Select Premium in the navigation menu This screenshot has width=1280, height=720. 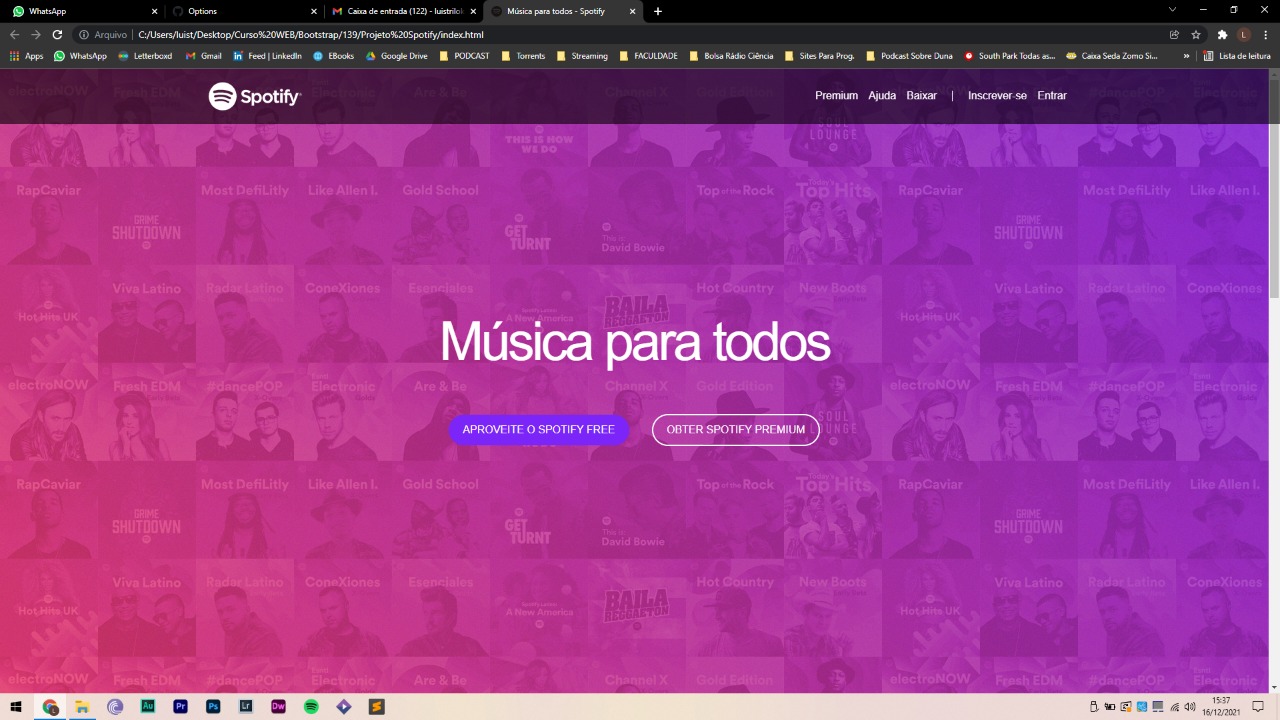[836, 95]
